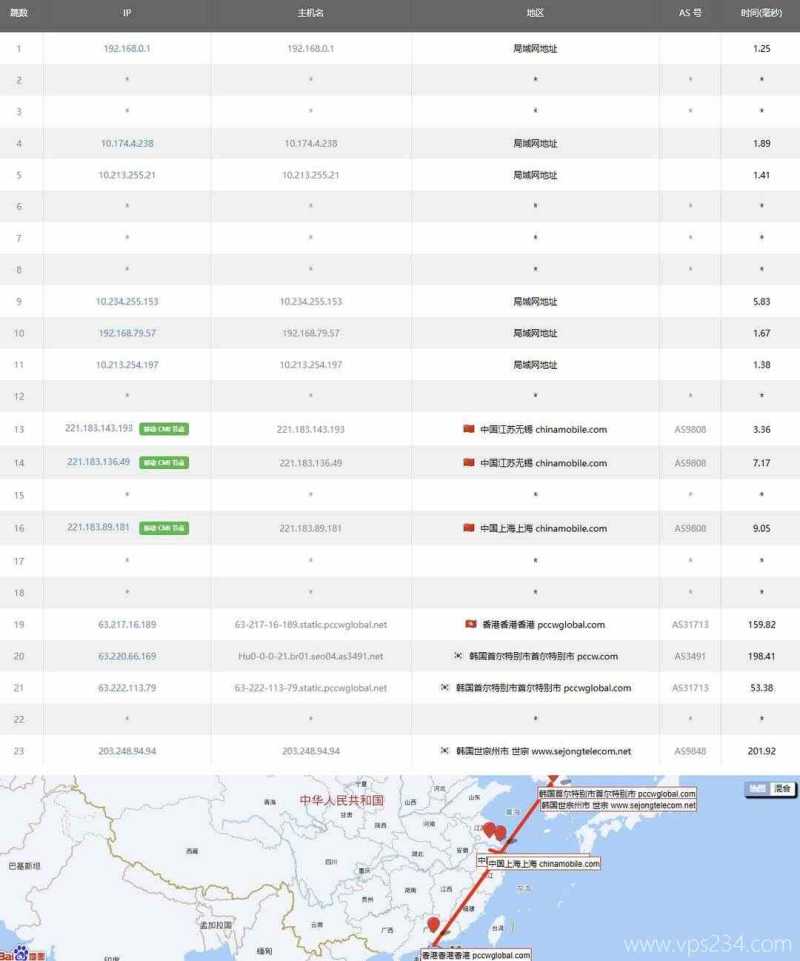Toggle 混合 hybrid map view
Image resolution: width=800 pixels, height=961 pixels.
coord(781,788)
